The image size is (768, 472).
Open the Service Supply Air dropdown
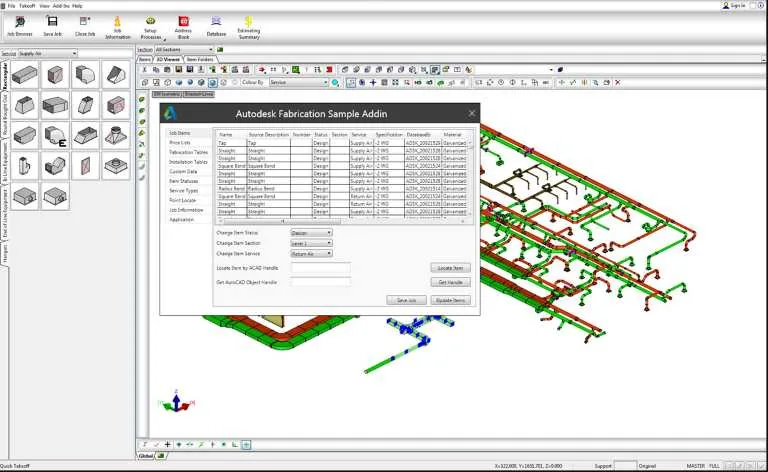click(x=48, y=53)
